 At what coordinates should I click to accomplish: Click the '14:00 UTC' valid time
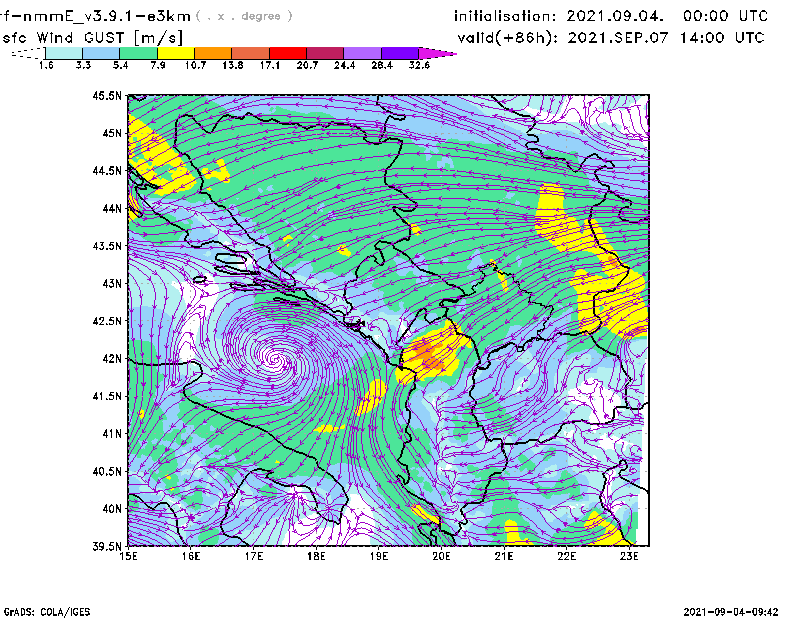pos(722,38)
